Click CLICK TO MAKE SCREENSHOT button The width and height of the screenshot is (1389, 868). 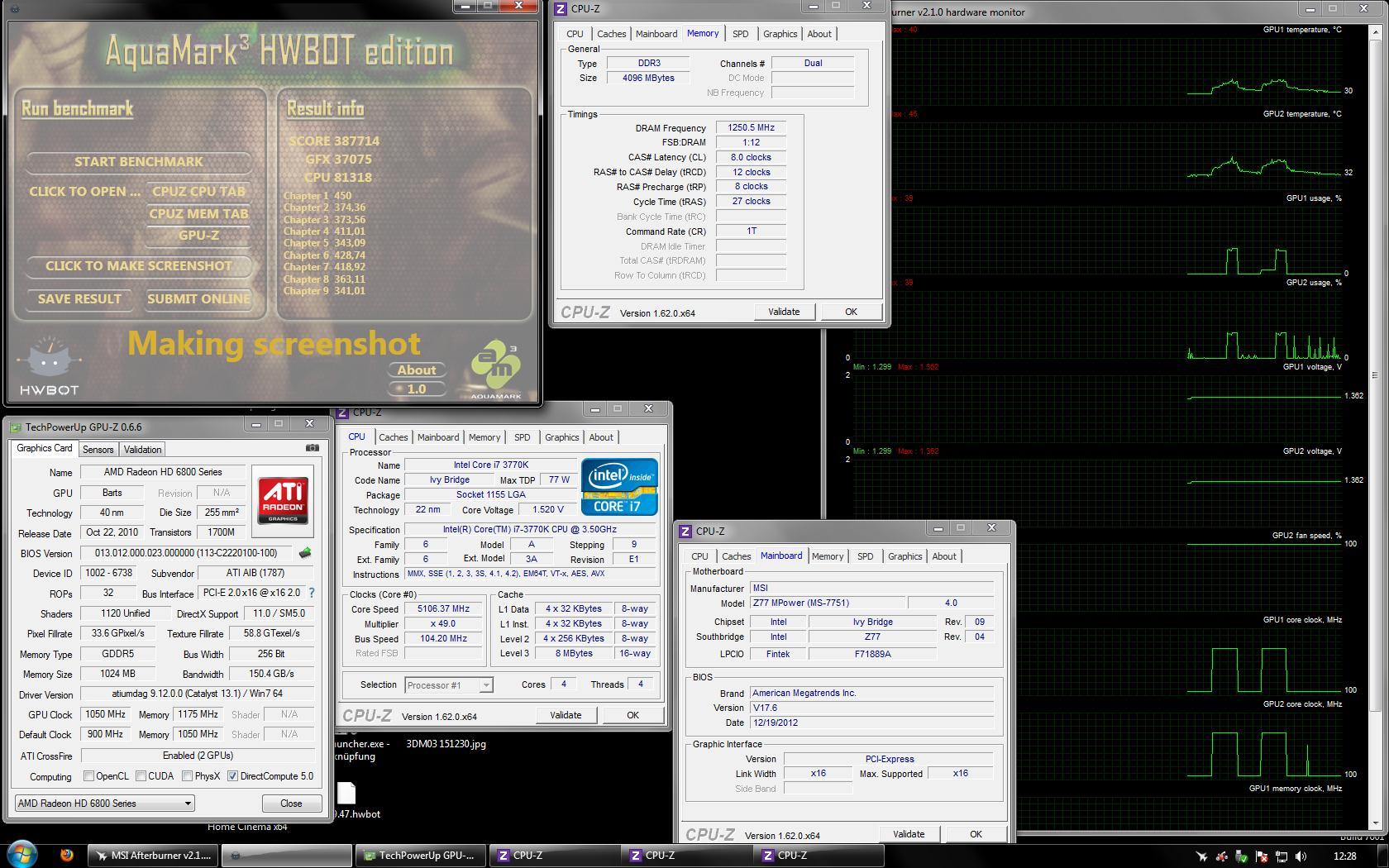139,265
